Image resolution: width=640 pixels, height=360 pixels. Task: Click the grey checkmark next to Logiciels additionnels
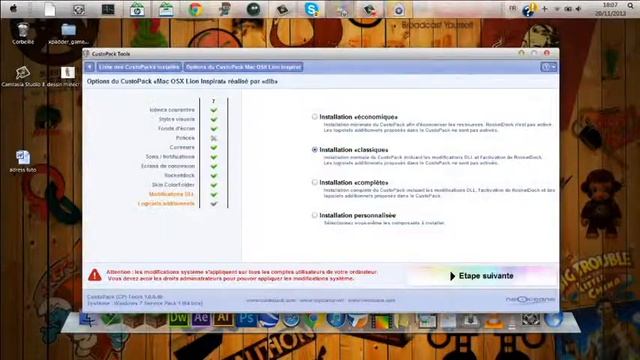coord(213,204)
